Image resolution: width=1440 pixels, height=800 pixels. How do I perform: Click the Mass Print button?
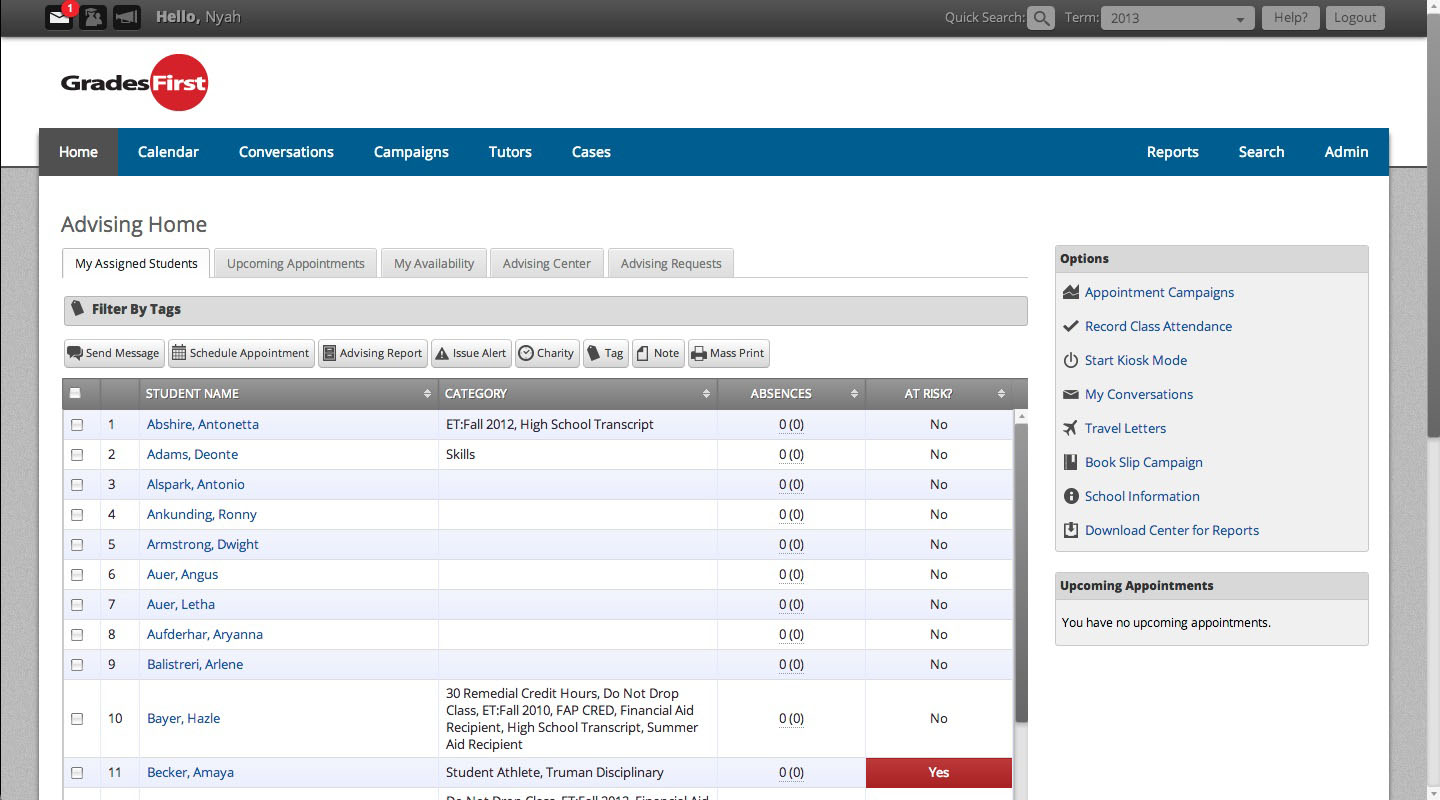(x=728, y=353)
